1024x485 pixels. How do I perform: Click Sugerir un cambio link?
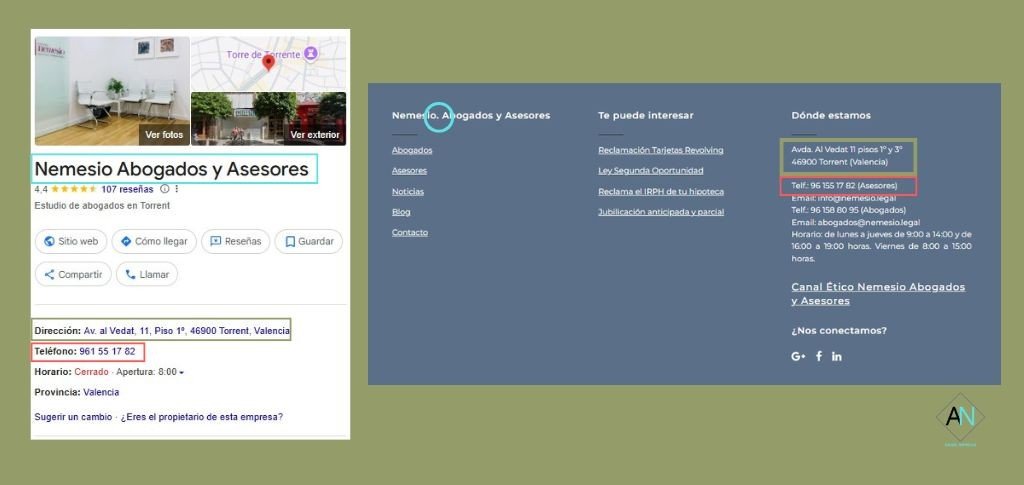pyautogui.click(x=73, y=417)
